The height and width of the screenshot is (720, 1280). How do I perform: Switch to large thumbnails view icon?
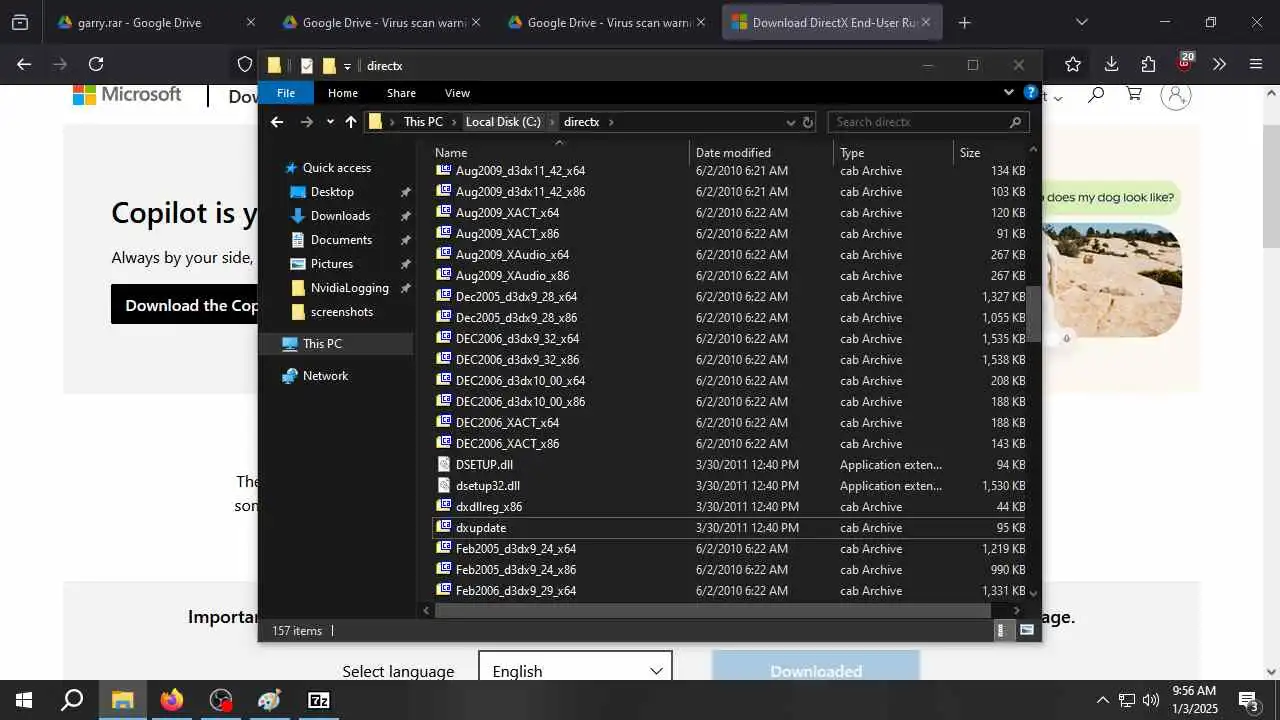pos(1026,631)
